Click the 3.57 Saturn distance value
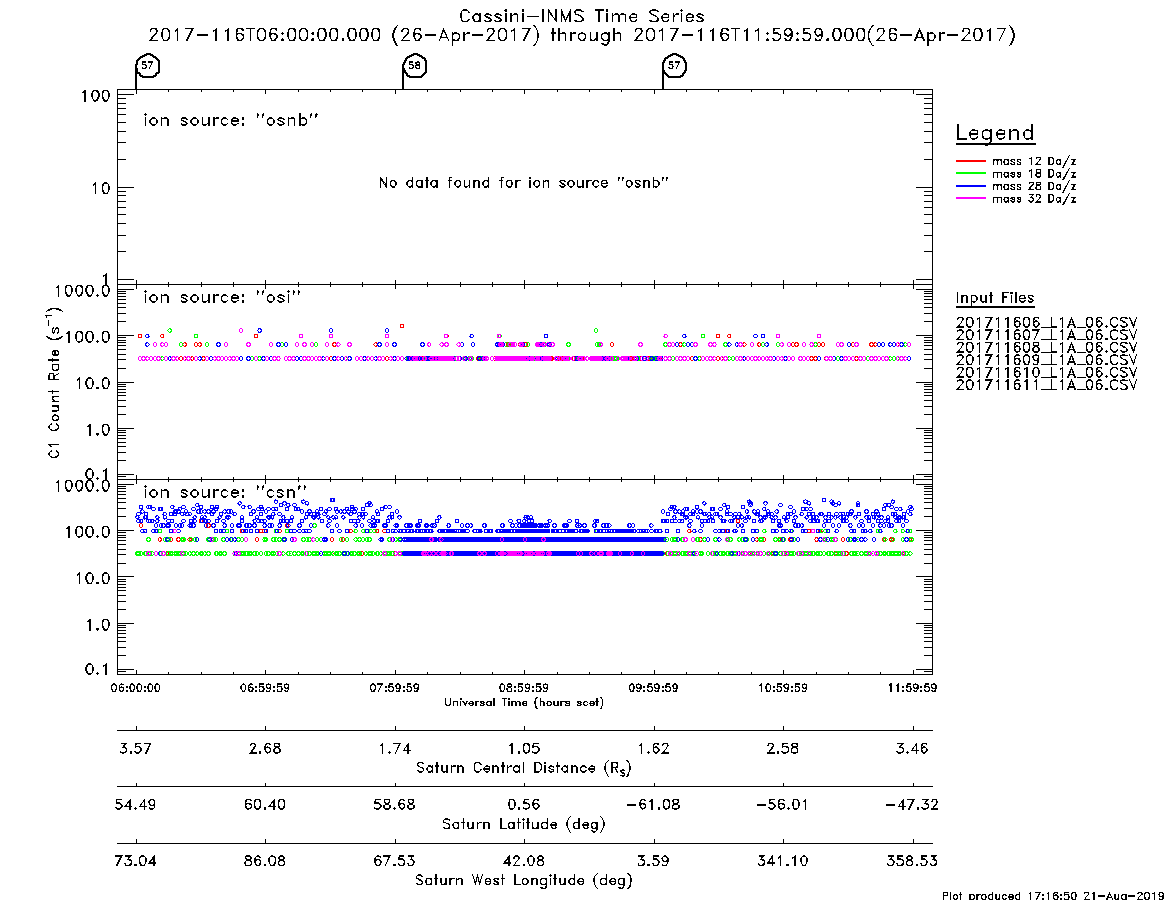The width and height of the screenshot is (1165, 900). click(x=135, y=748)
